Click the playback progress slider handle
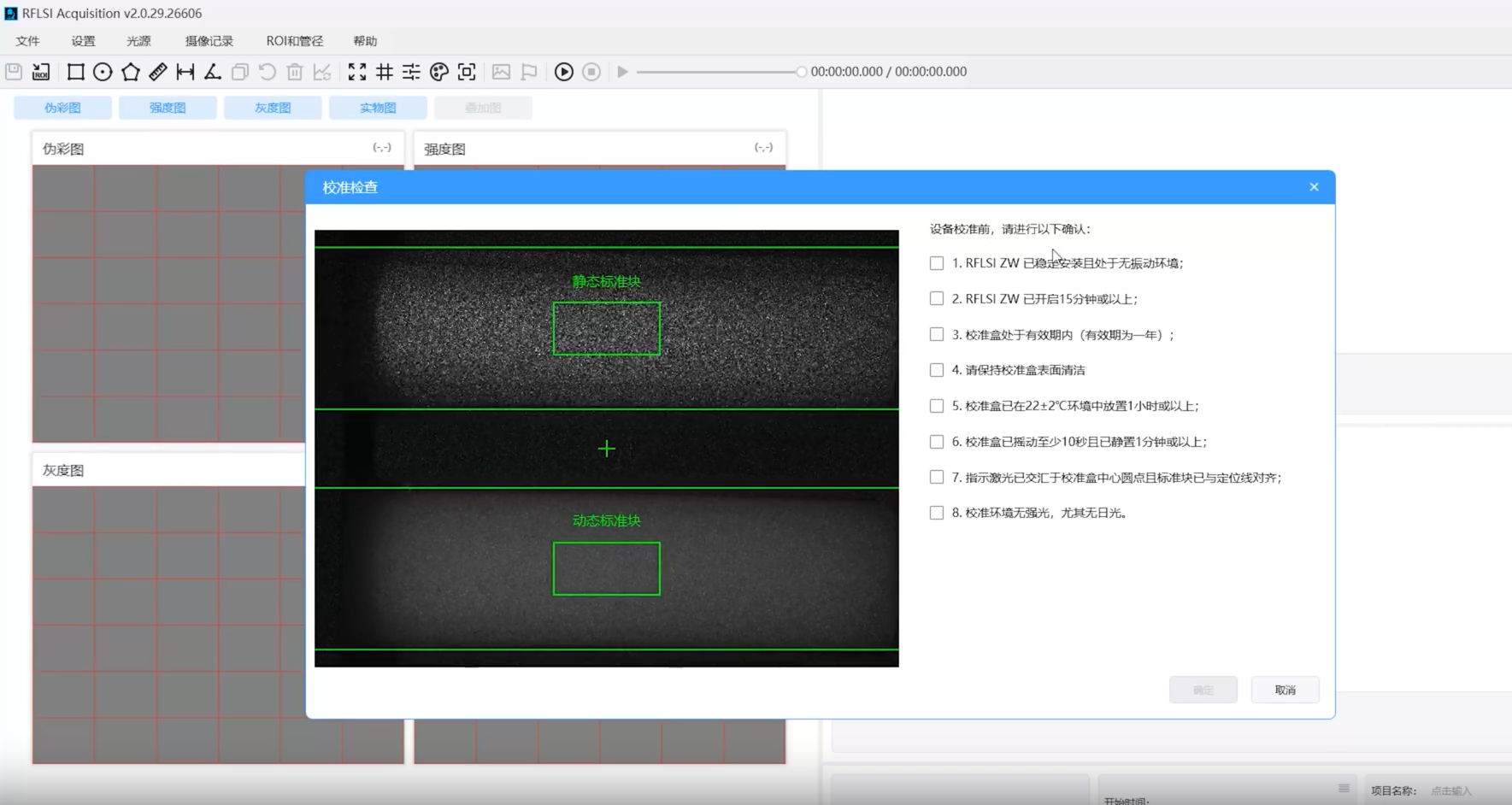The image size is (1512, 805). click(x=801, y=72)
